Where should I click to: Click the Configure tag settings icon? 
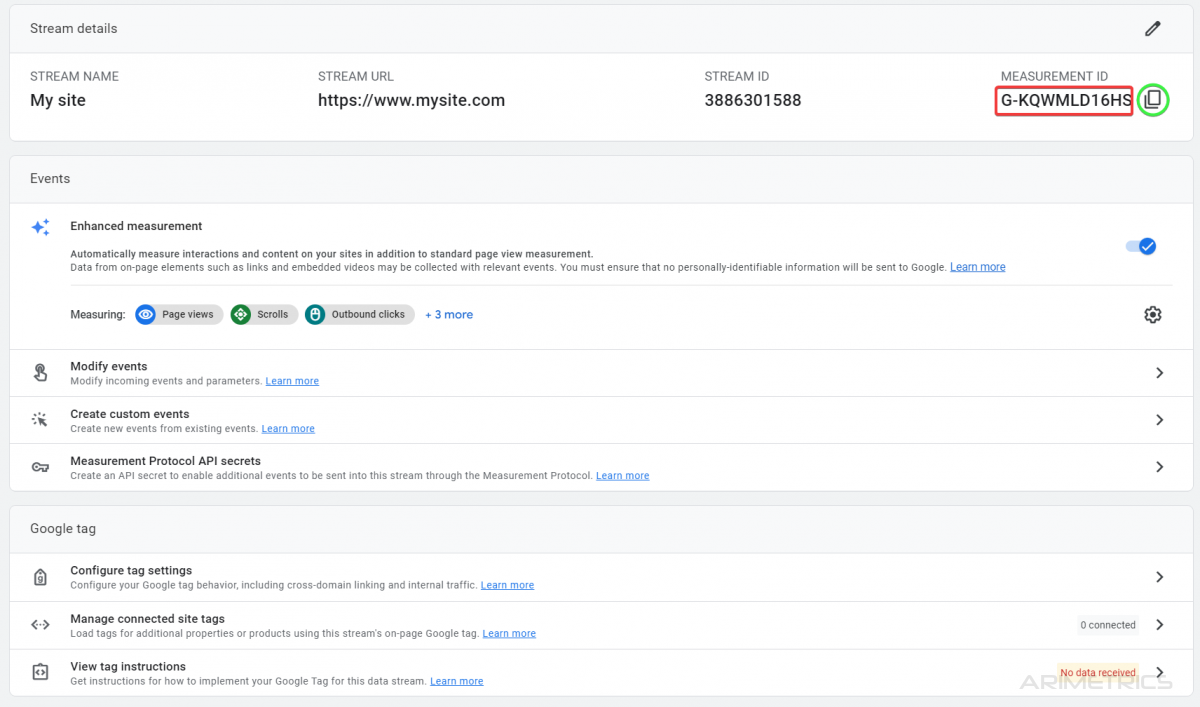[x=40, y=577]
